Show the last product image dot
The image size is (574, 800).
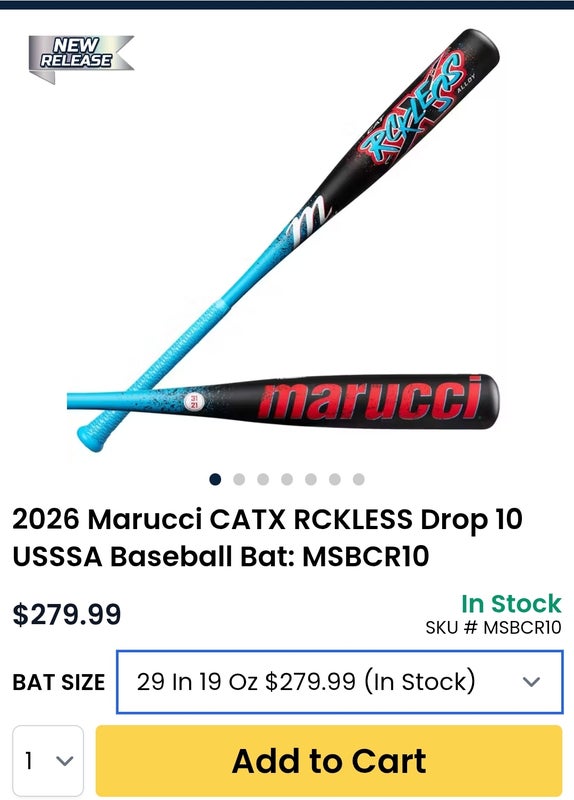(359, 479)
